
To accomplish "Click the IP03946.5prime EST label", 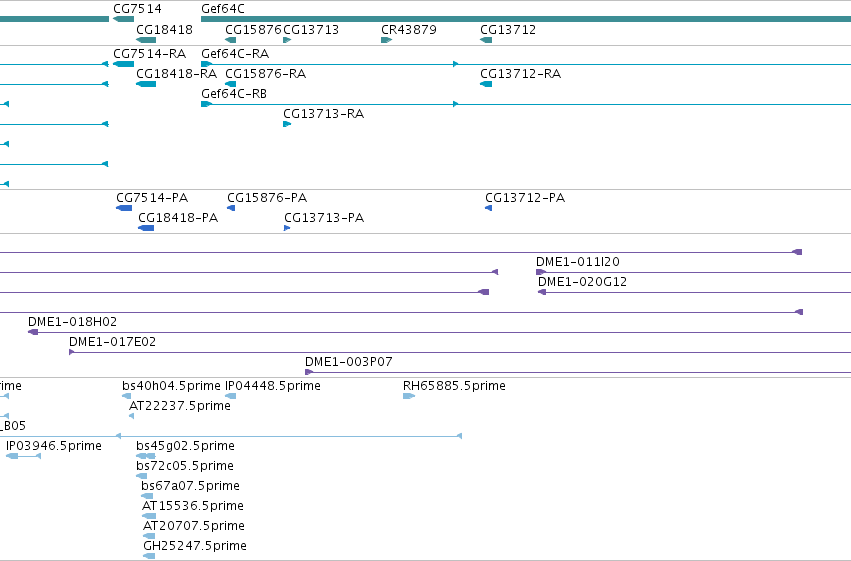I will (x=54, y=447).
